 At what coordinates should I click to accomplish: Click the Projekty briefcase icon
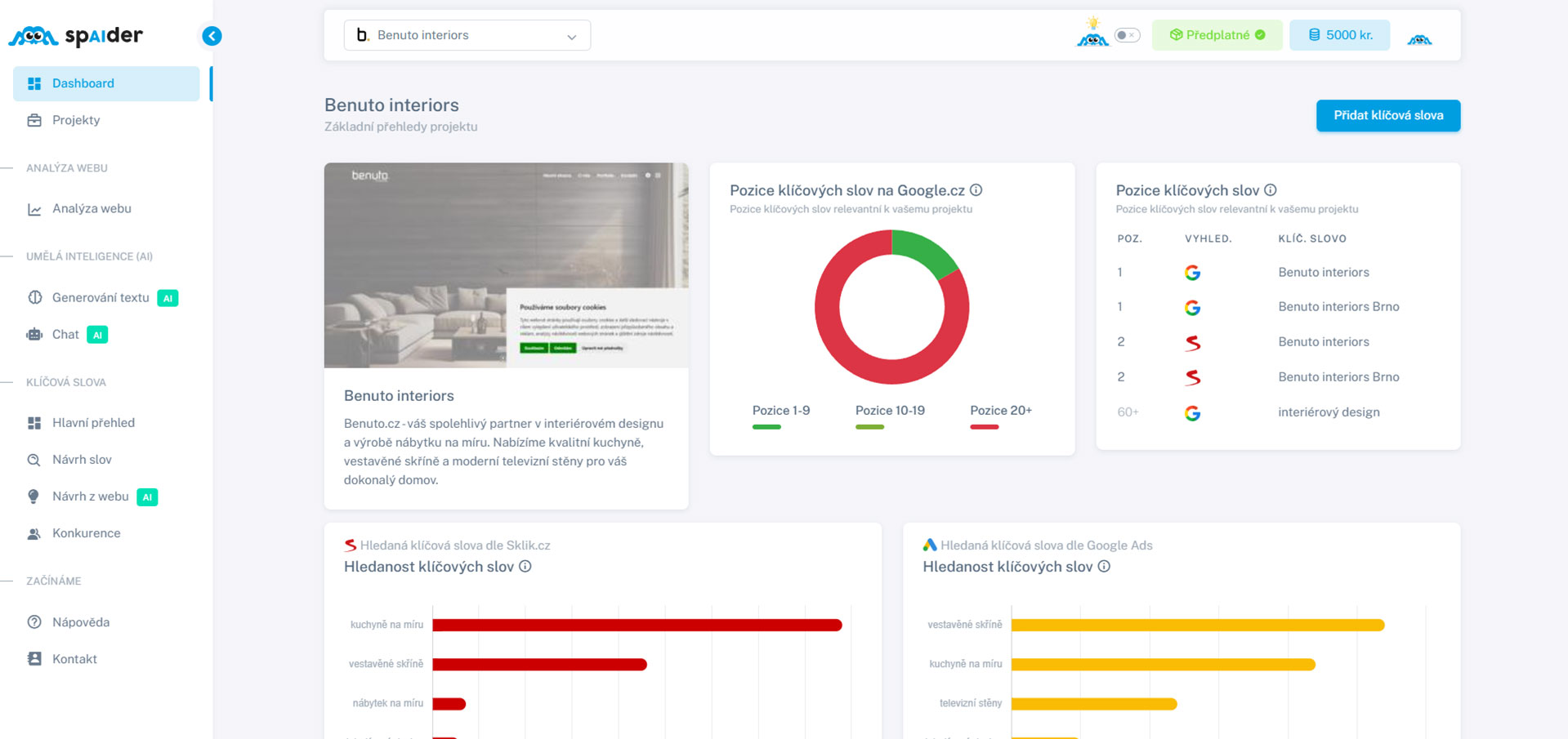[34, 120]
